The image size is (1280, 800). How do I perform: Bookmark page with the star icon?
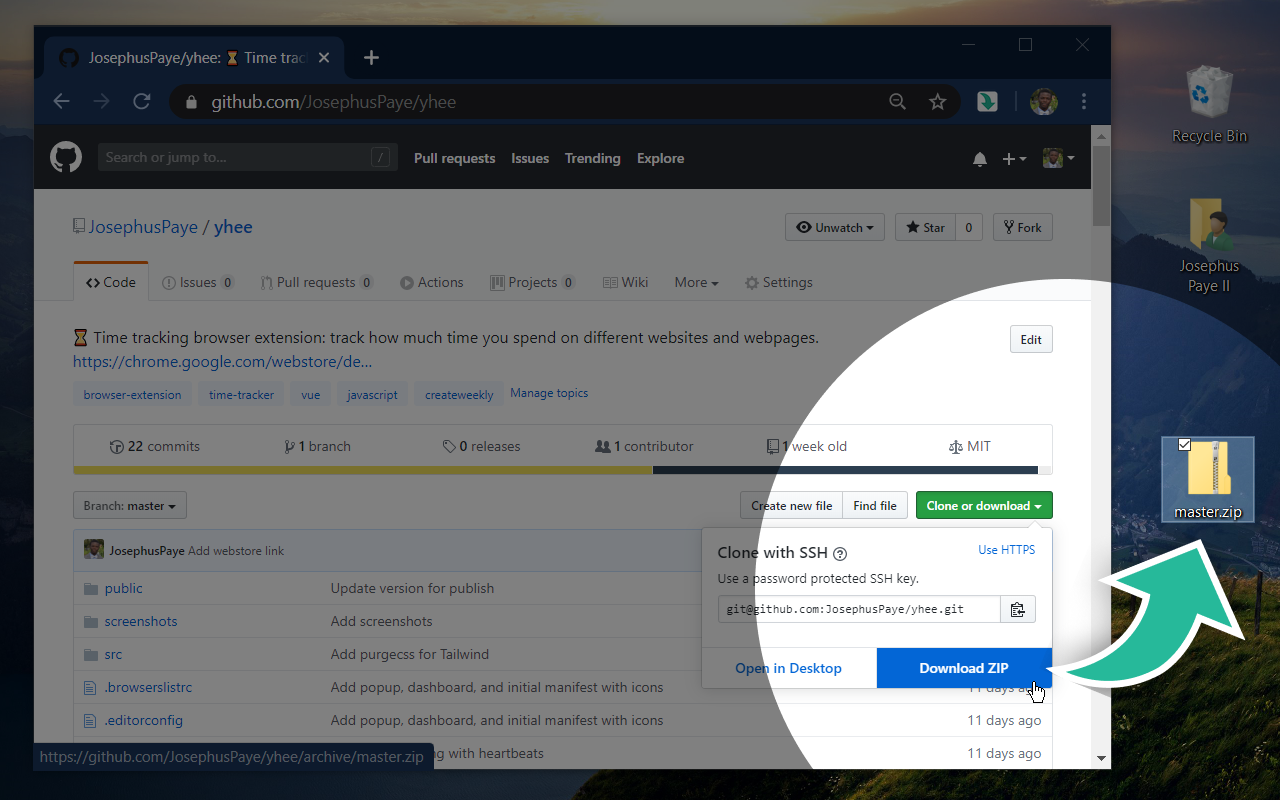point(937,102)
